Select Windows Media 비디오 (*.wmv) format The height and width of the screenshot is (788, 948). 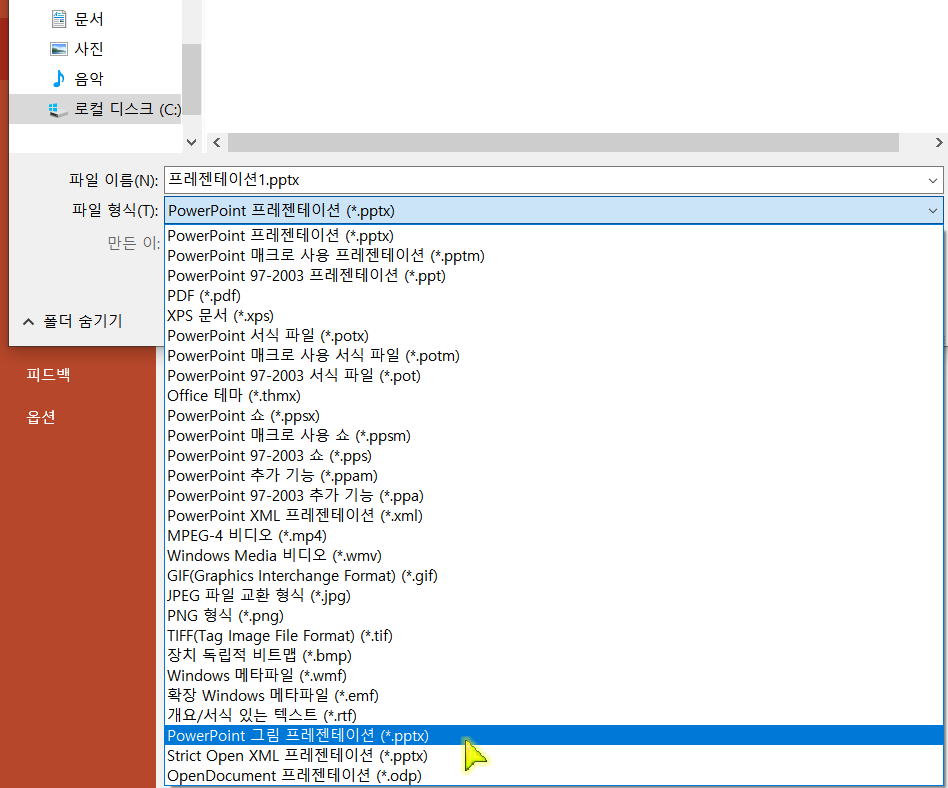coord(554,556)
